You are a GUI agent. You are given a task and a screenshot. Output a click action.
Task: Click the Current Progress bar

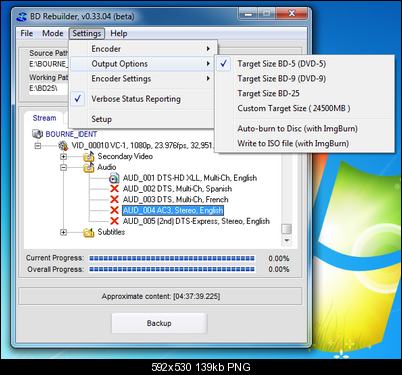click(172, 258)
